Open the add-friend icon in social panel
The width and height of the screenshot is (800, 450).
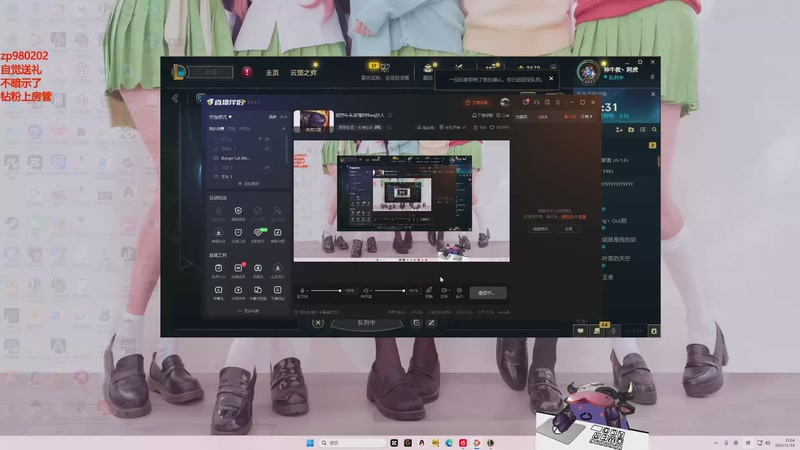click(x=619, y=130)
